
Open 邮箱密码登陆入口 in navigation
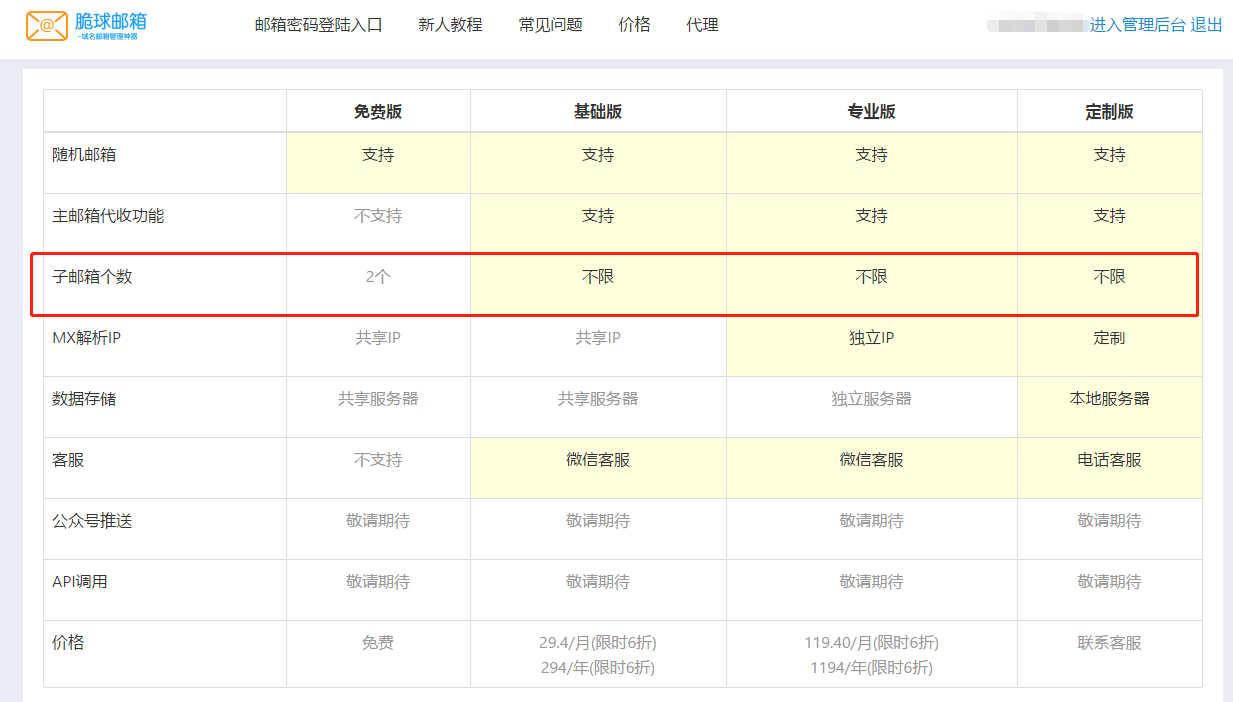tap(318, 25)
